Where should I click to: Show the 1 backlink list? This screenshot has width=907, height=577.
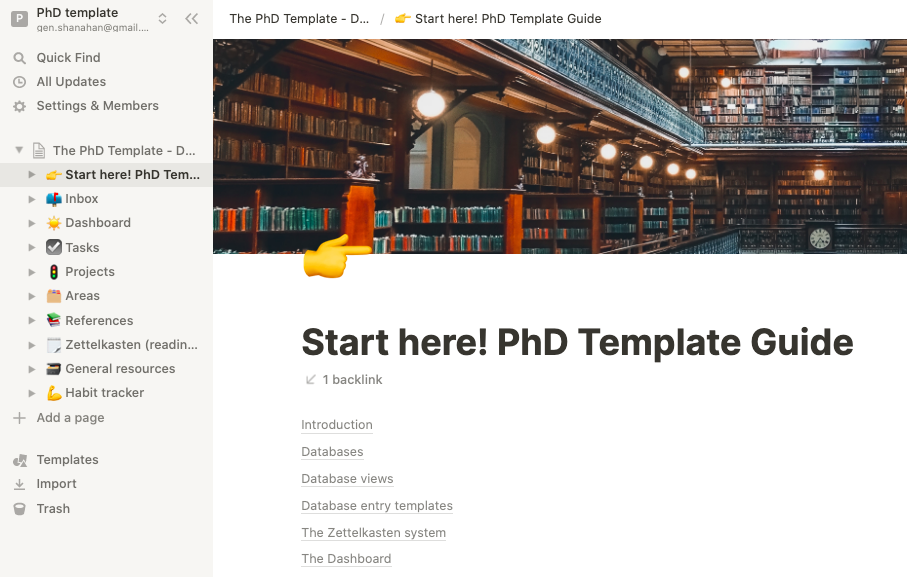point(343,380)
